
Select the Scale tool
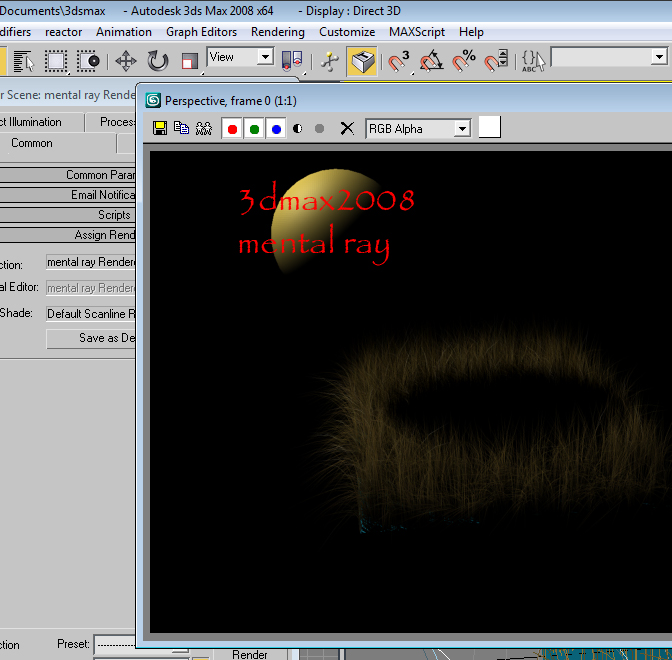pyautogui.click(x=189, y=61)
